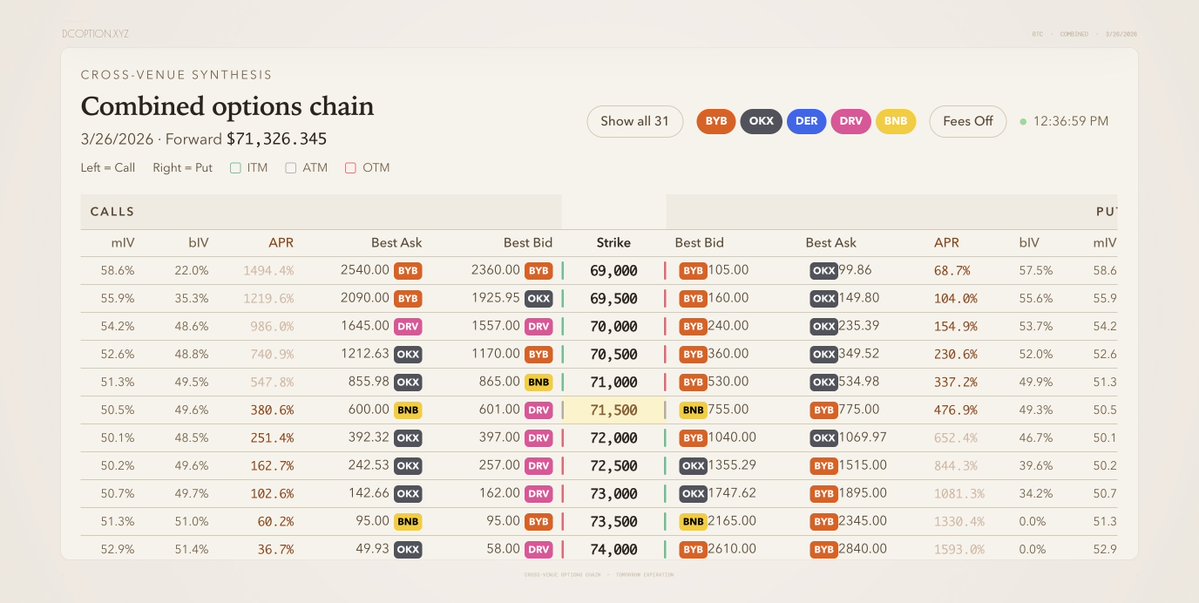The width and height of the screenshot is (1199, 603).
Task: Click the call bIV value 35.3%
Action: pyautogui.click(x=191, y=299)
